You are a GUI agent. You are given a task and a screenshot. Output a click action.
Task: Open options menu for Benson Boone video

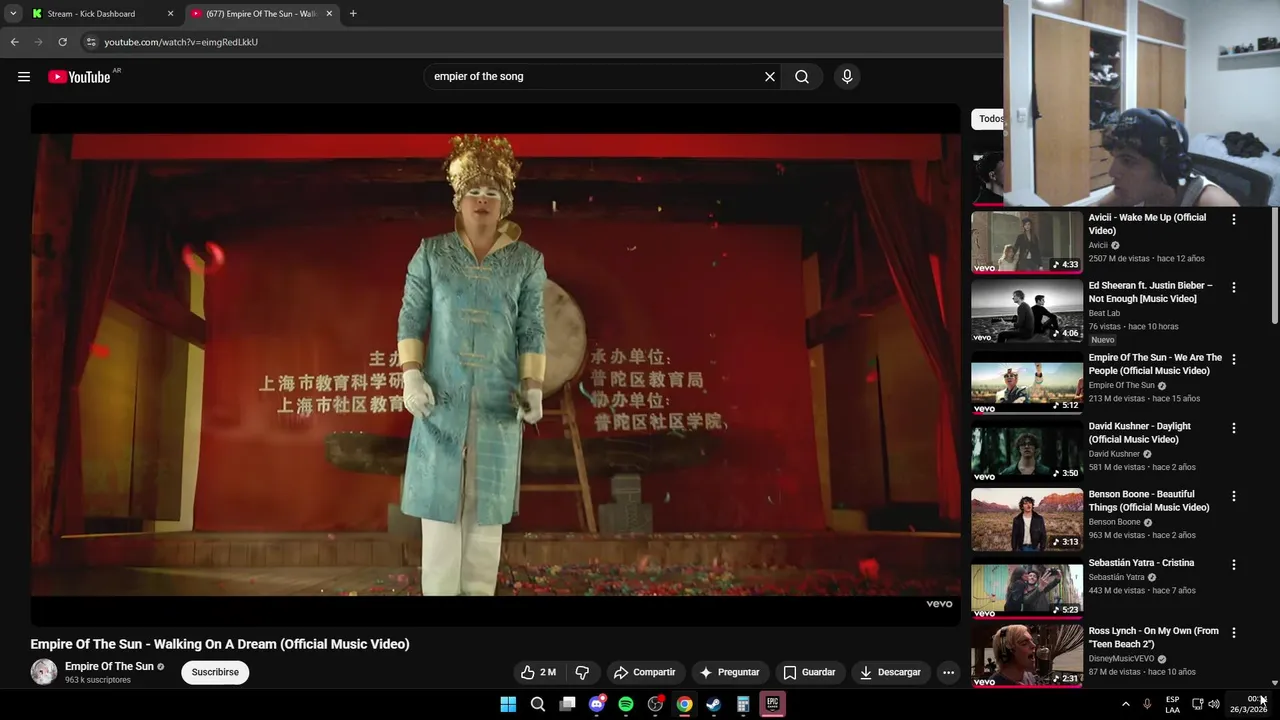pos(1233,496)
